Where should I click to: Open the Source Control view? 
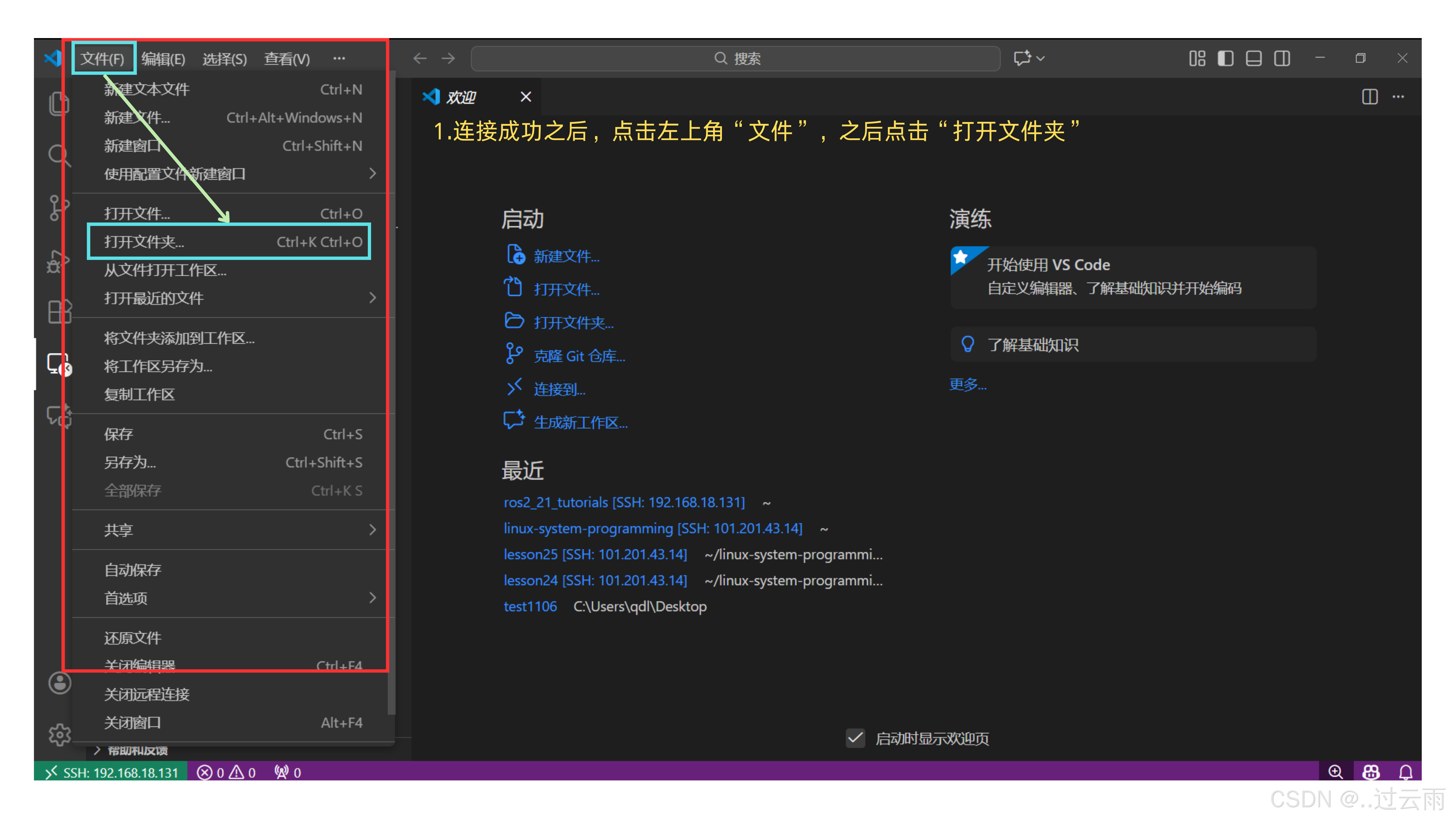tap(59, 207)
